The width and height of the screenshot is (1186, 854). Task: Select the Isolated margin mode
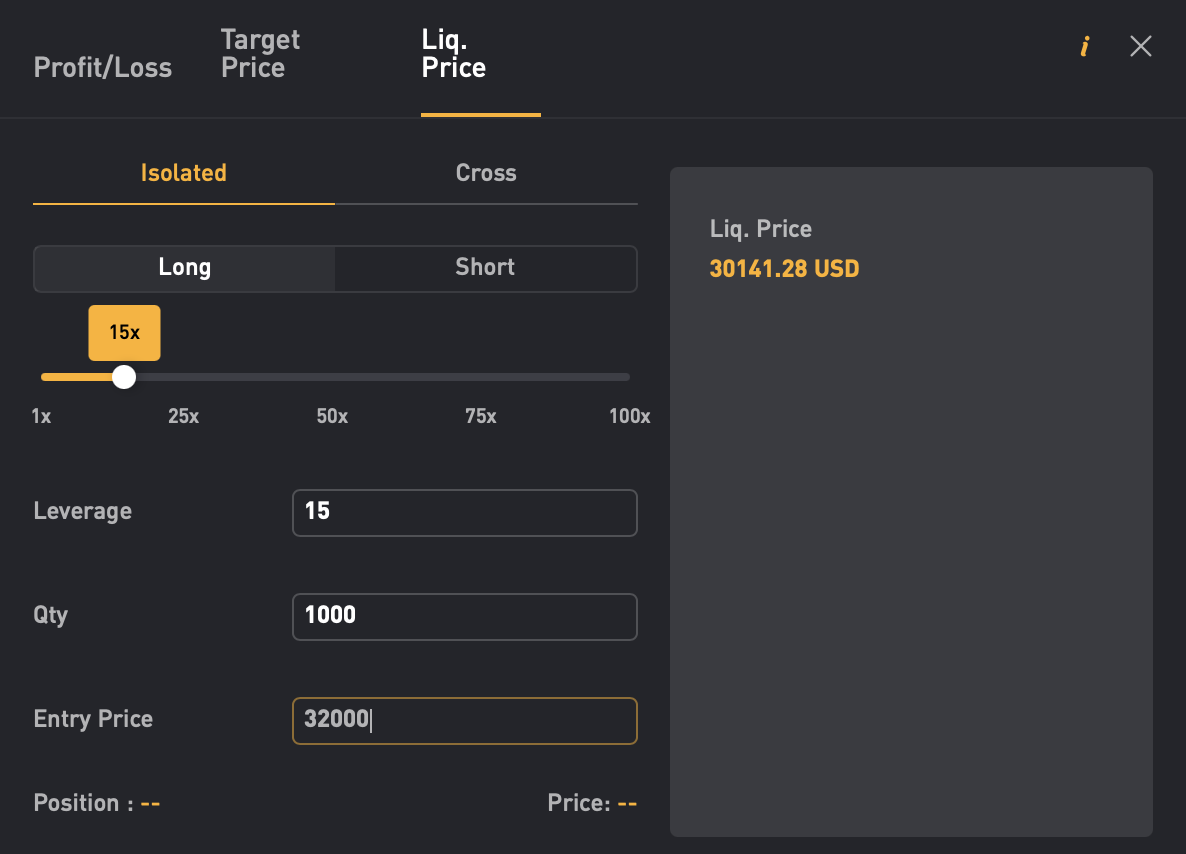coord(183,172)
